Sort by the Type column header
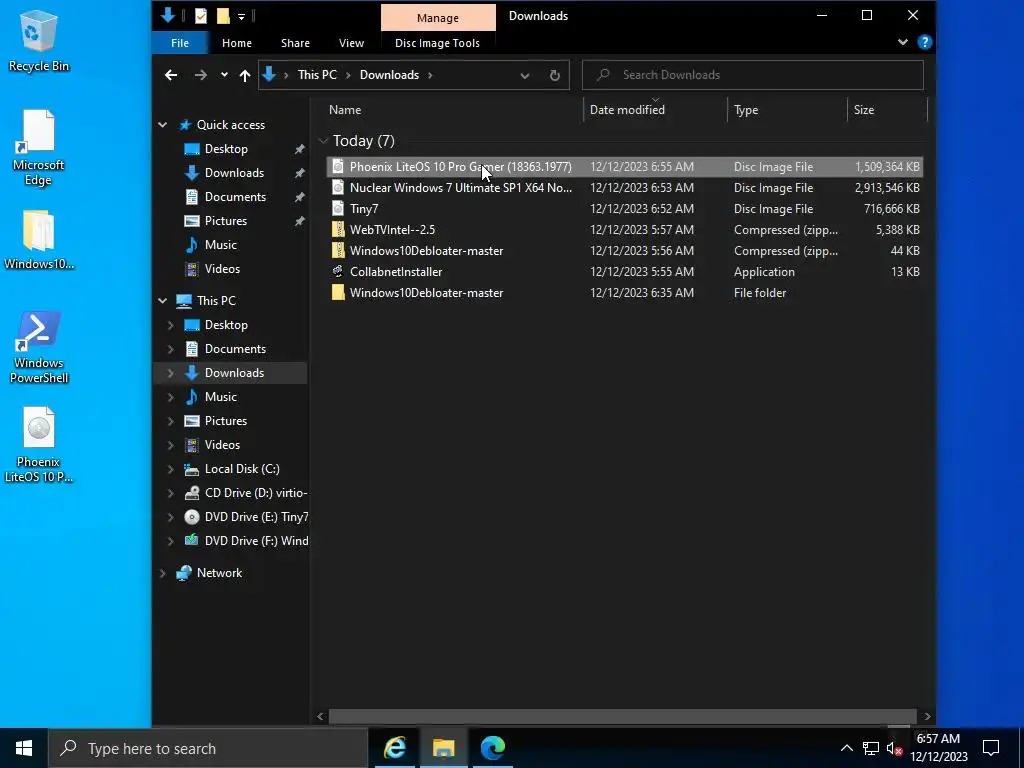Screen dimensions: 1024x768 coord(787,110)
